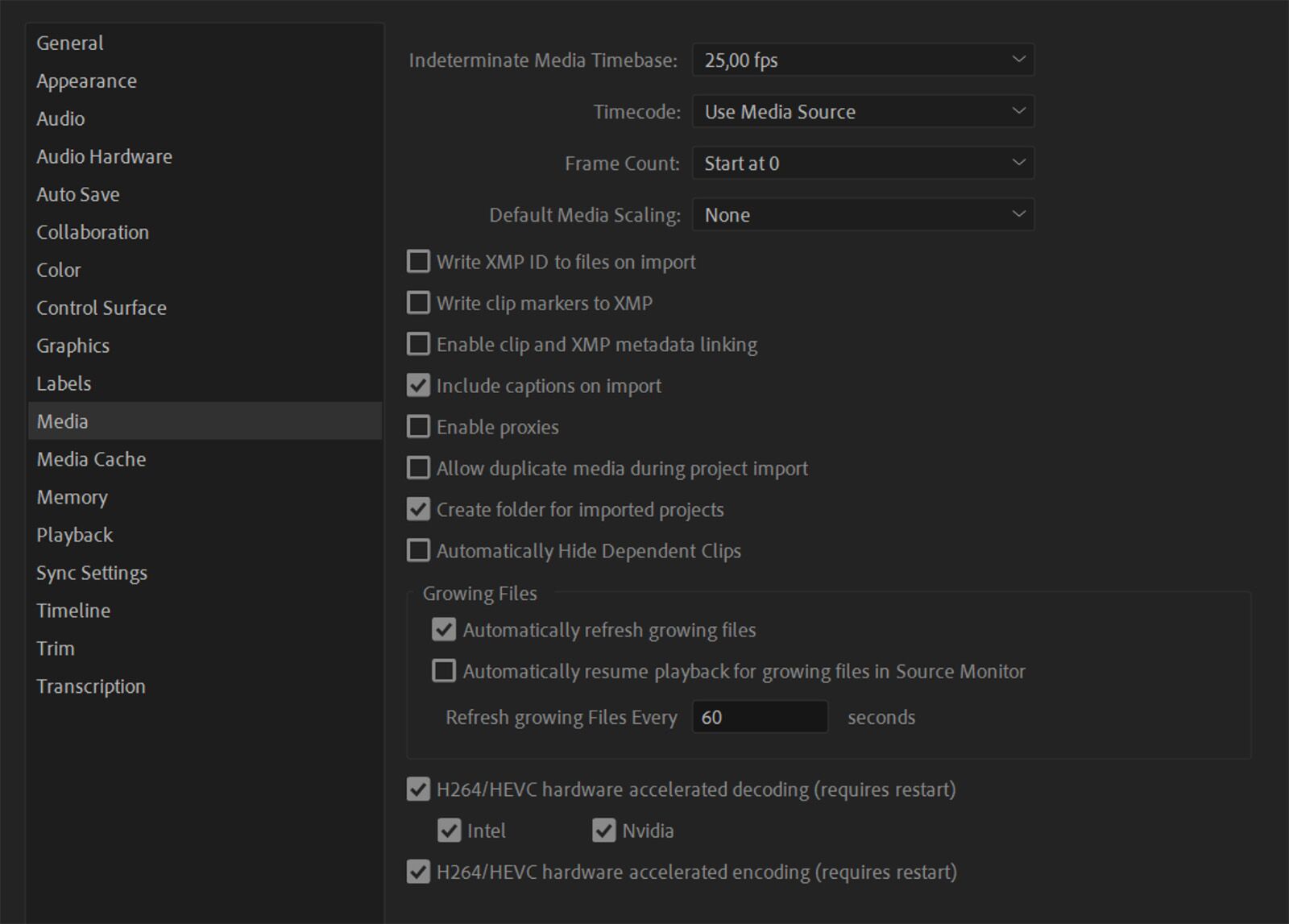Viewport: 1289px width, 924px height.
Task: Tick the Enable proxies checkbox
Action: point(418,427)
